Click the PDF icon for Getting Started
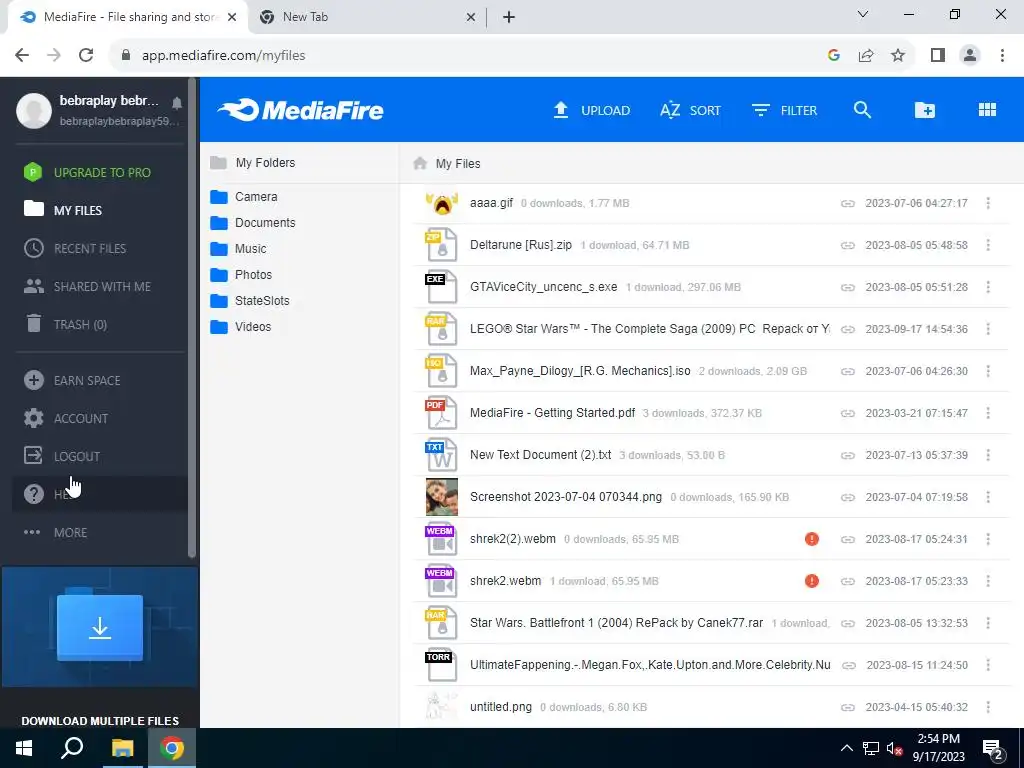1024x768 pixels. 441,413
